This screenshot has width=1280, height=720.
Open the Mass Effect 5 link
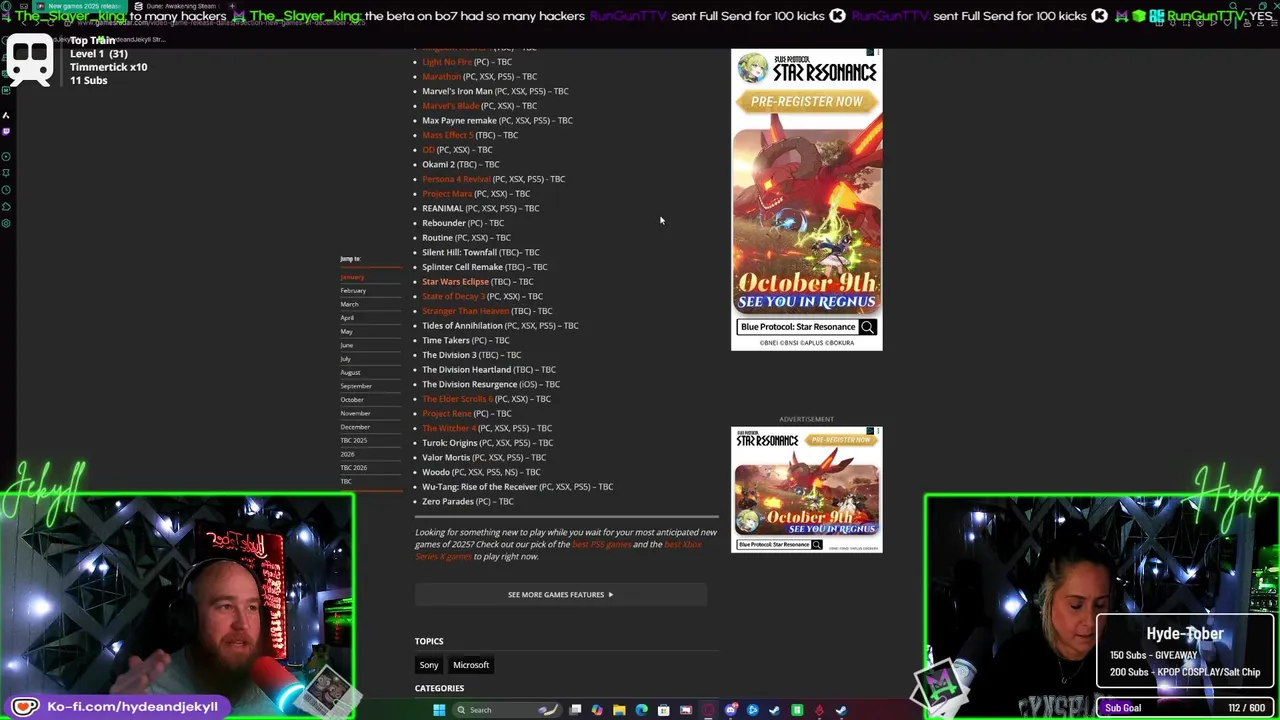pos(447,135)
